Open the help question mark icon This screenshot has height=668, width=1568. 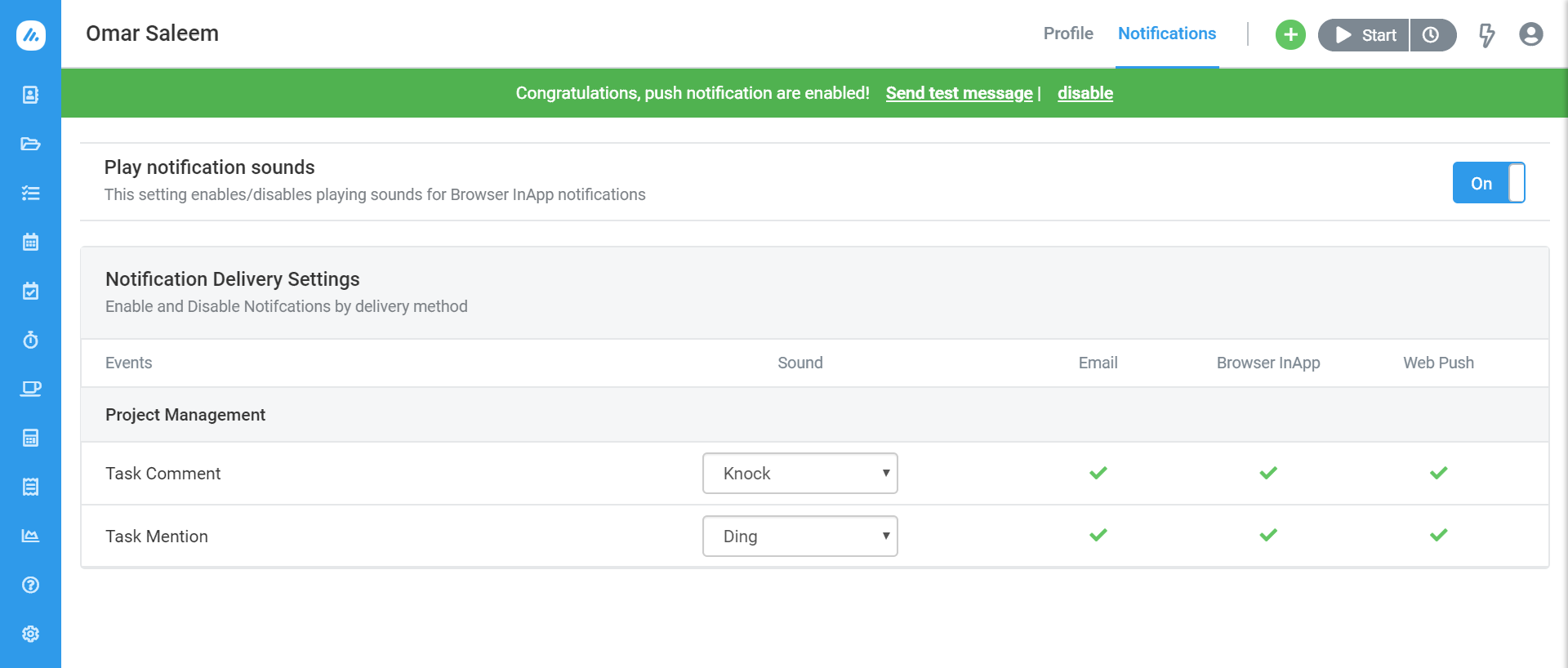point(31,585)
